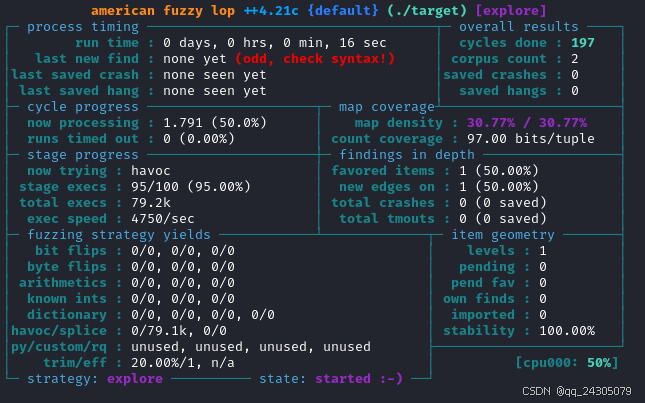The width and height of the screenshot is (645, 403).
Task: Select the cycles done value '197'
Action: pos(582,43)
